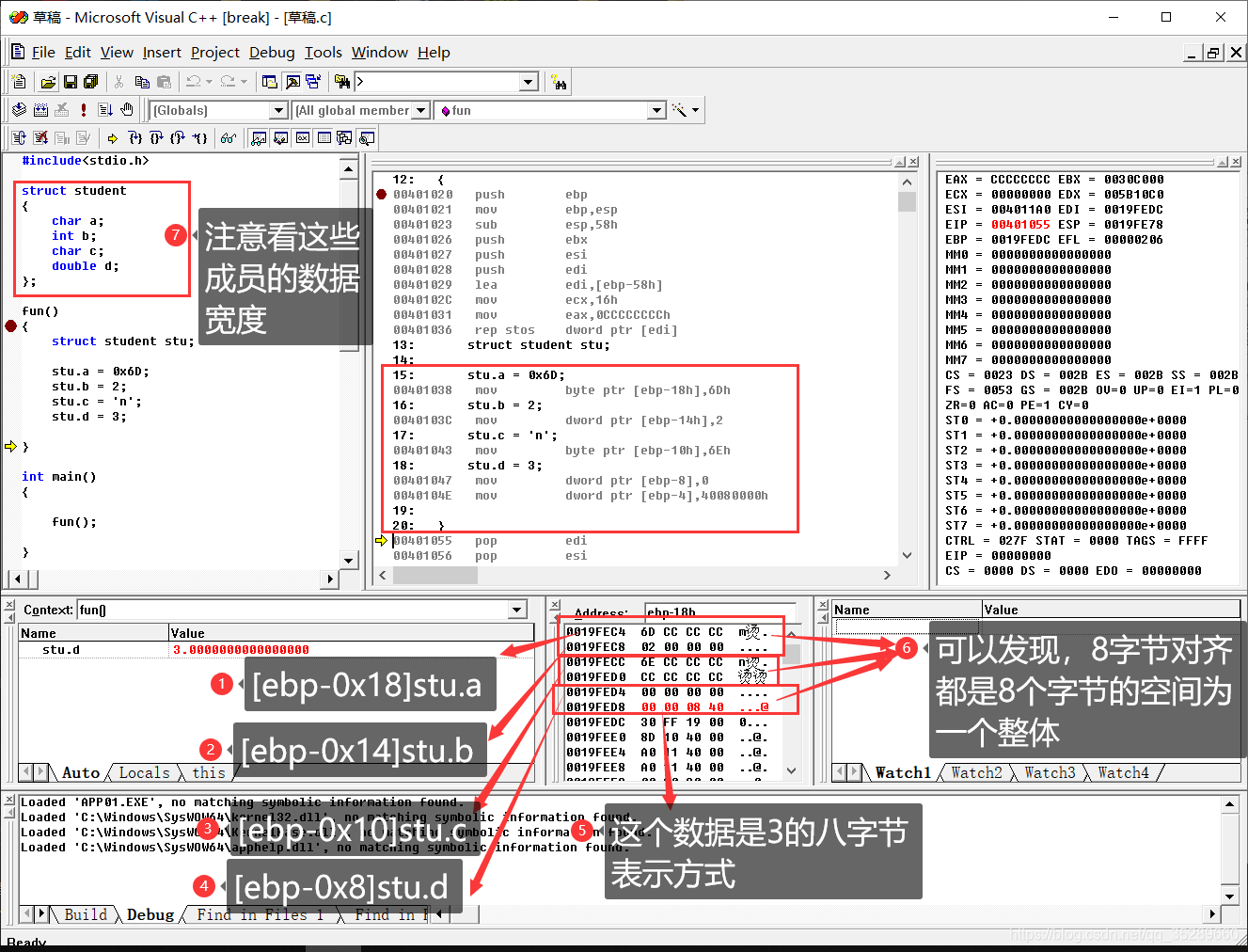Stop debugging with the red X icon
1248x952 pixels.
point(40,138)
